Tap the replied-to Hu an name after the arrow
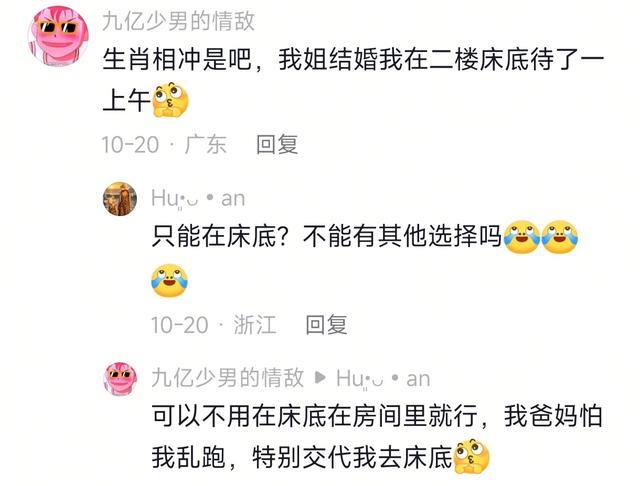640x486 pixels. 383,379
